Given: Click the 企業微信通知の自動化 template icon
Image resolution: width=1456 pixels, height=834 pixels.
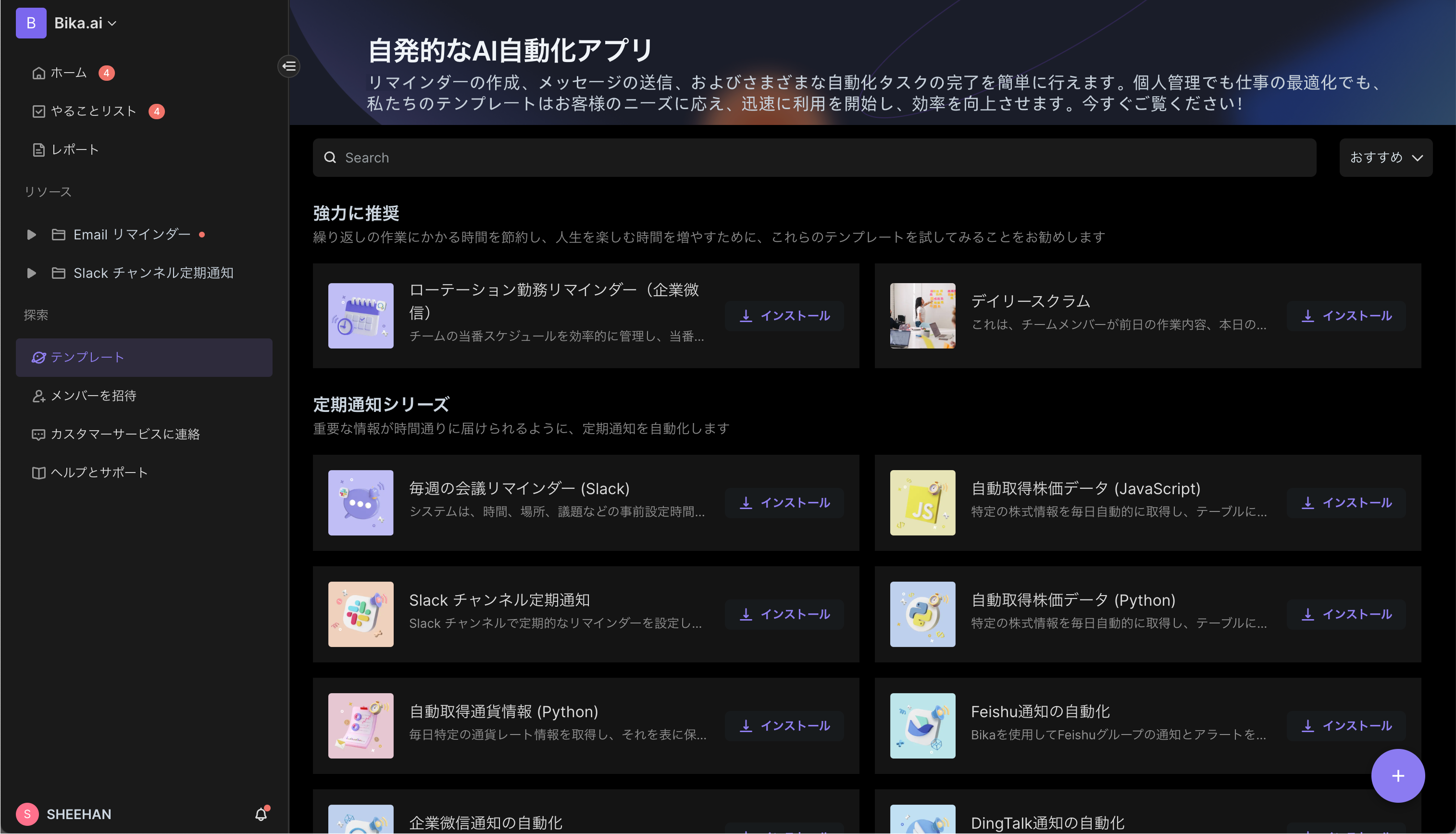Looking at the screenshot, I should 361,820.
